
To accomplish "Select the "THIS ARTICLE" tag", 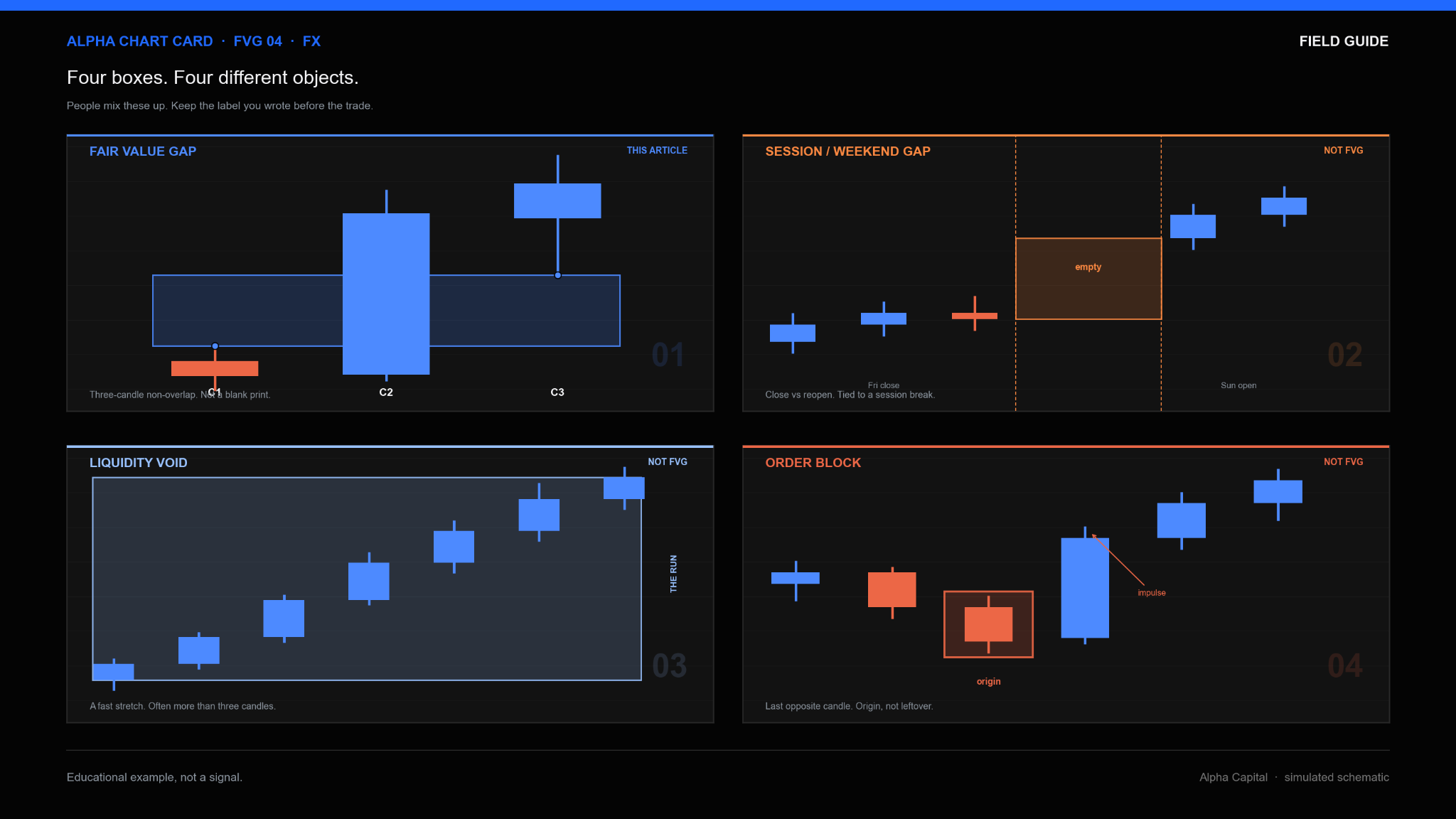I will pos(657,150).
